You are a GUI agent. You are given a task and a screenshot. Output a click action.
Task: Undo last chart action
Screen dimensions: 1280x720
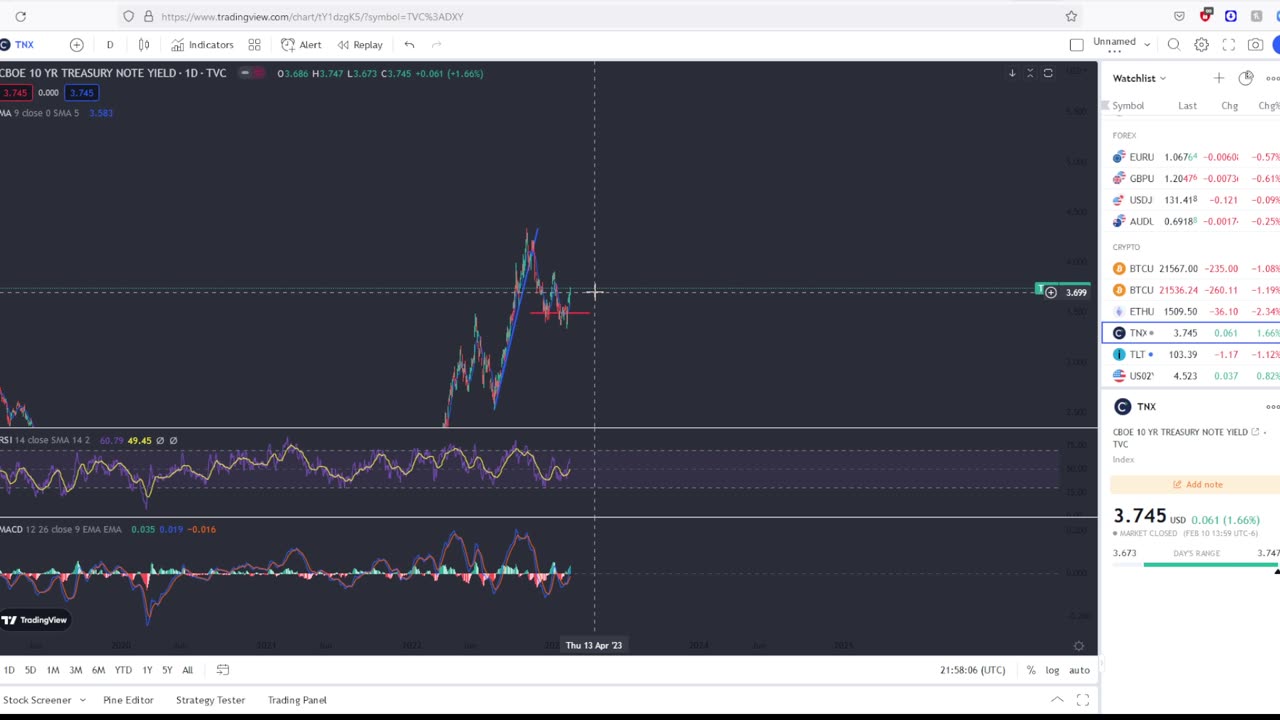(409, 45)
